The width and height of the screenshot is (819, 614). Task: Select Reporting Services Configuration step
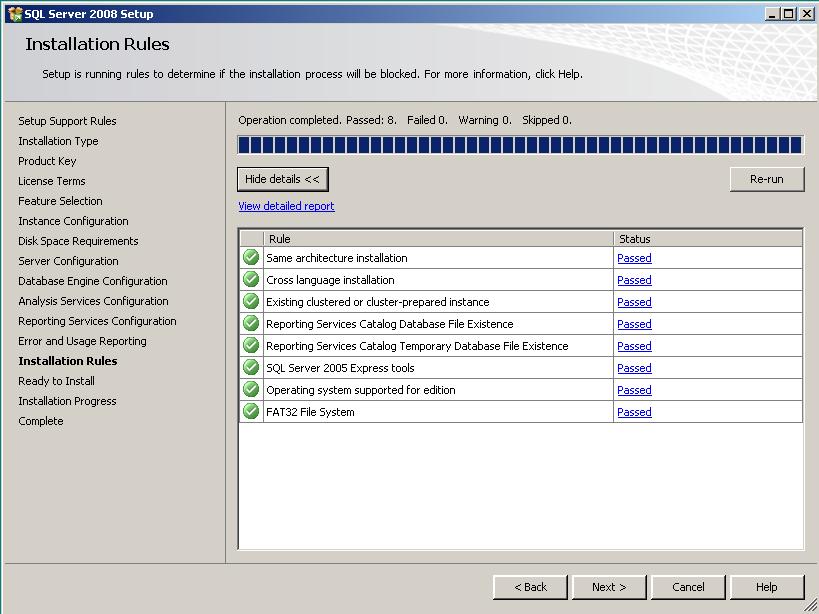[97, 321]
